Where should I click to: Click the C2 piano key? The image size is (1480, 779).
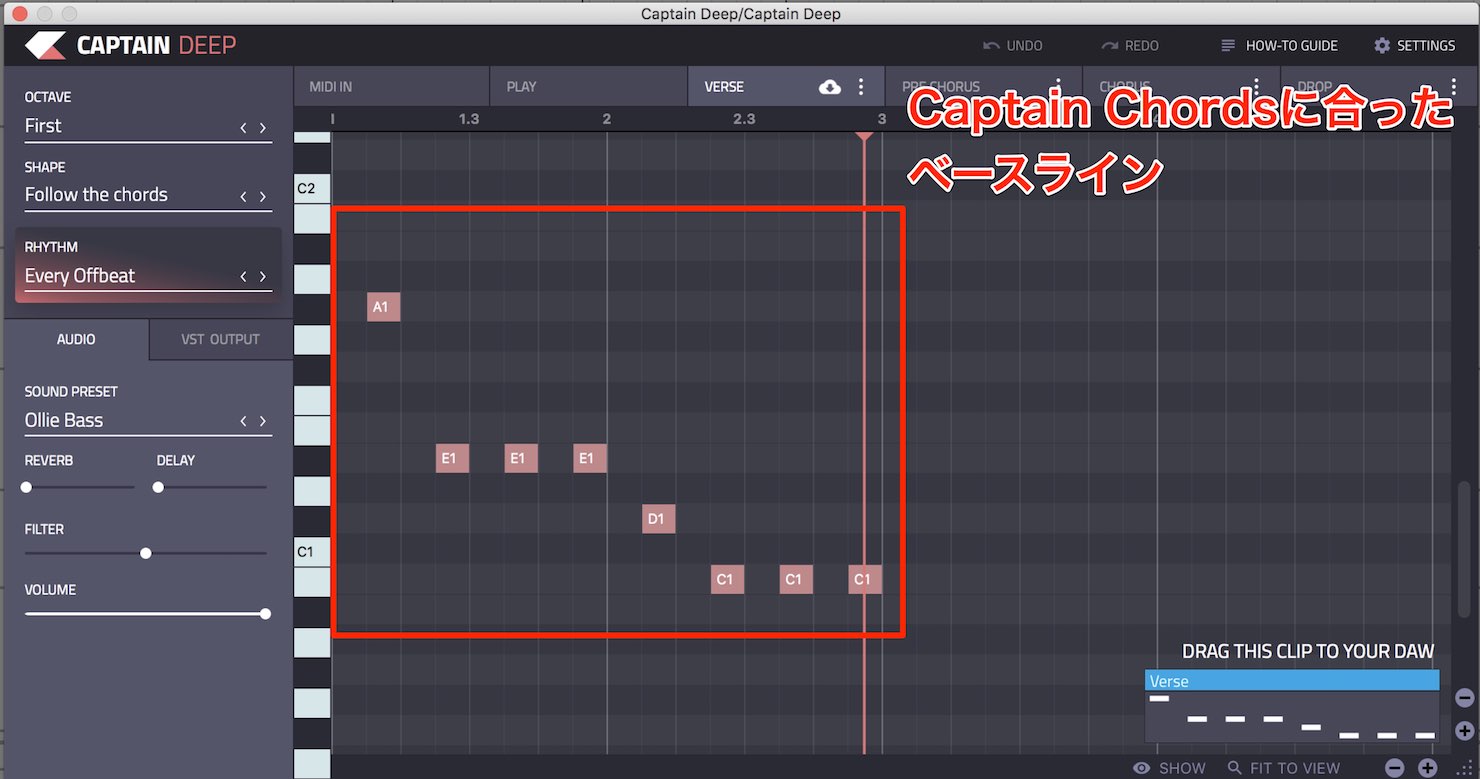(x=312, y=188)
